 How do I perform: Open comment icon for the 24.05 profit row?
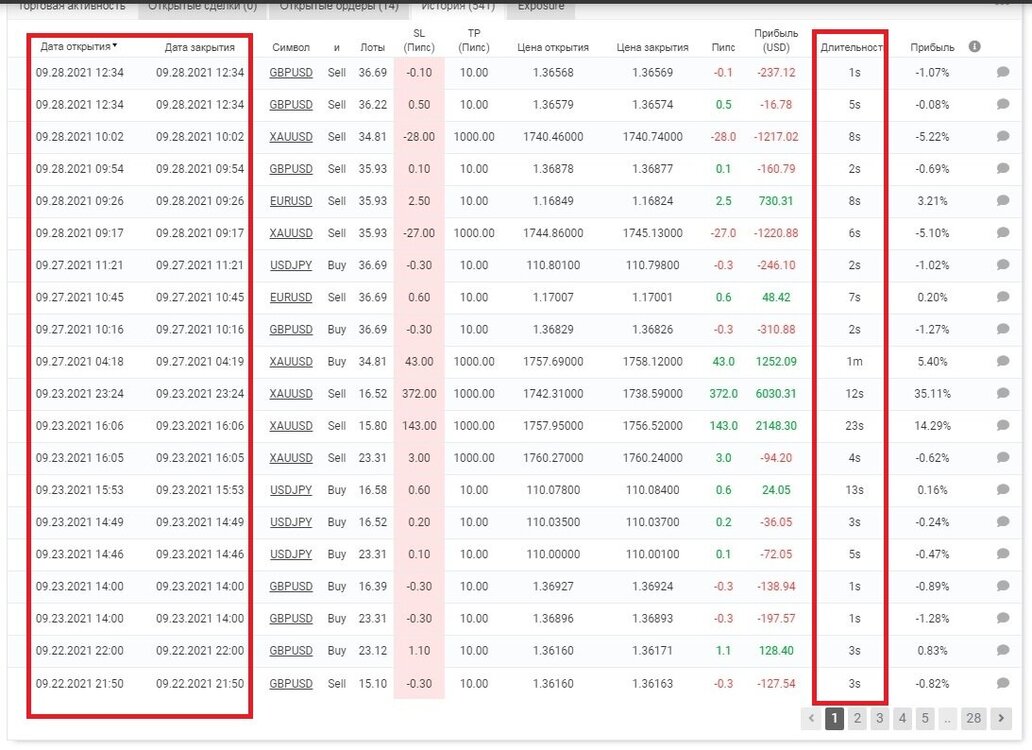click(1003, 489)
